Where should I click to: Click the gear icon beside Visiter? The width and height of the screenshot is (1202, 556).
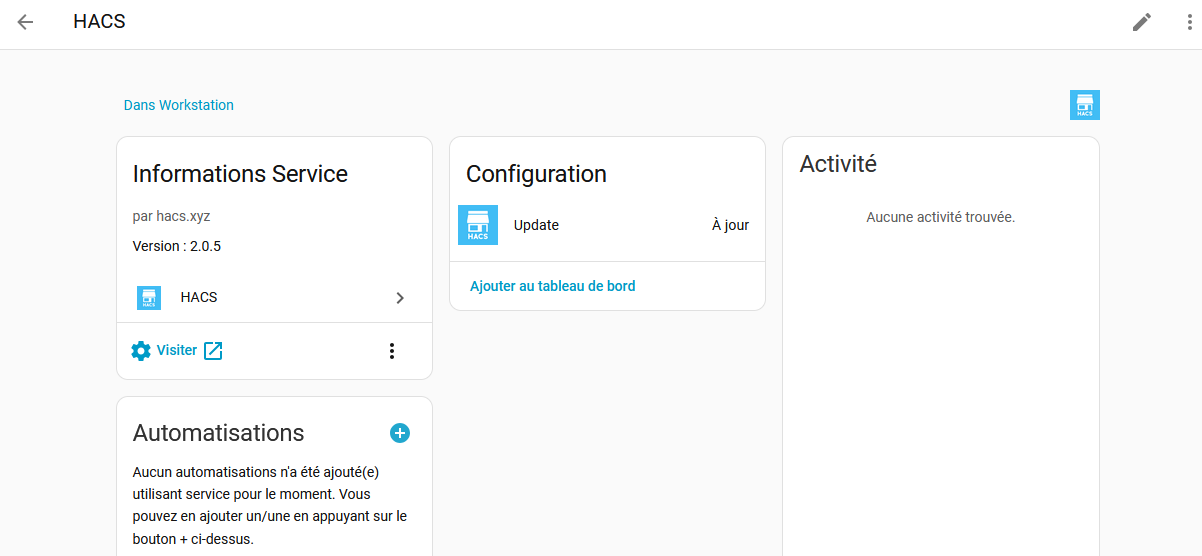tap(141, 351)
